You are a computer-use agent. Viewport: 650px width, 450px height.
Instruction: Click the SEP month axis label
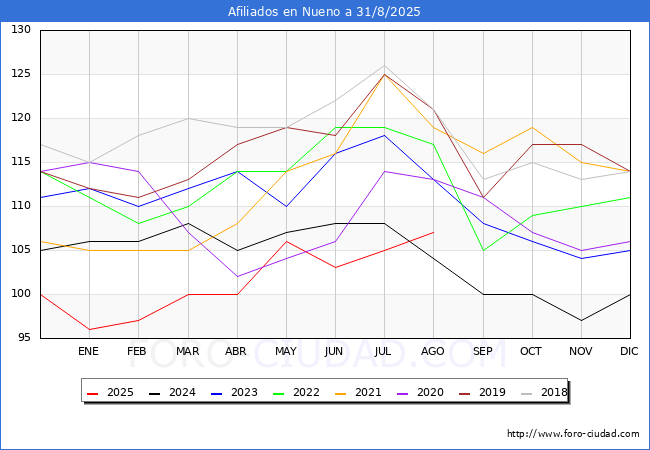[483, 351]
